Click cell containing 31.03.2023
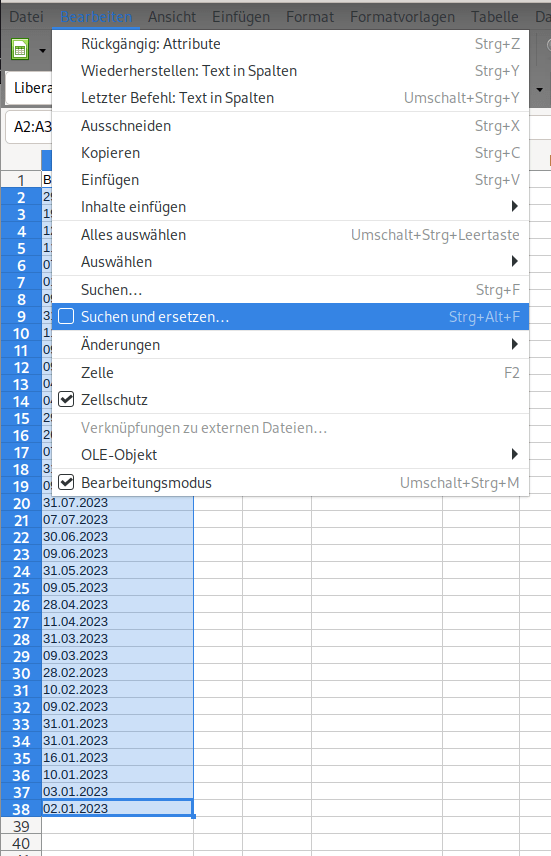551x856 pixels. coord(117,638)
